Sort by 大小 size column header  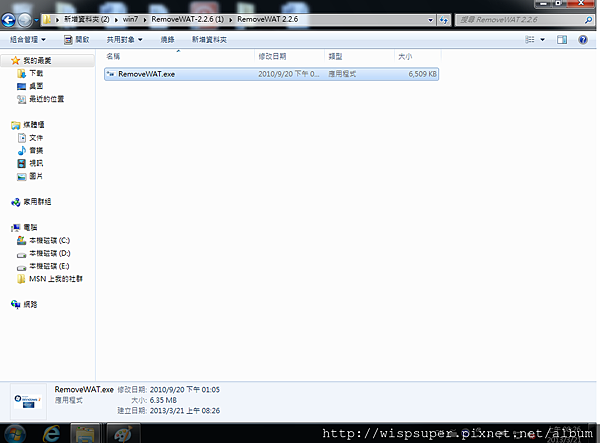click(417, 56)
